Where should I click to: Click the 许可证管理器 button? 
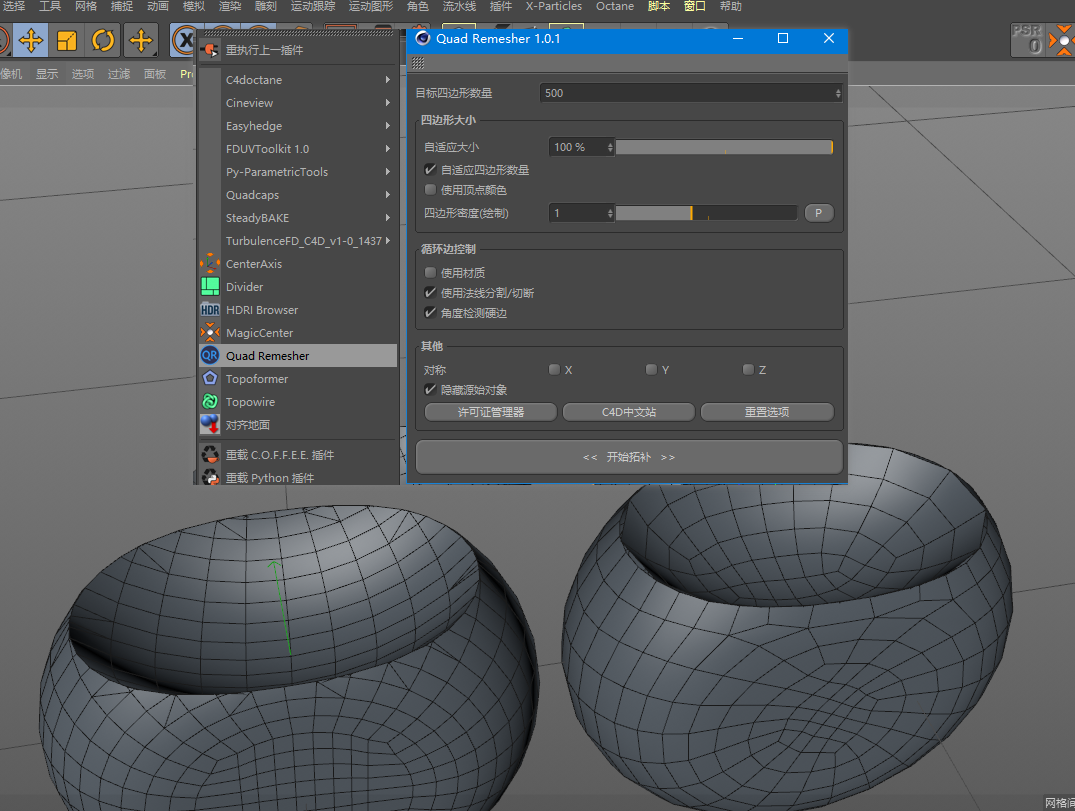click(x=491, y=412)
